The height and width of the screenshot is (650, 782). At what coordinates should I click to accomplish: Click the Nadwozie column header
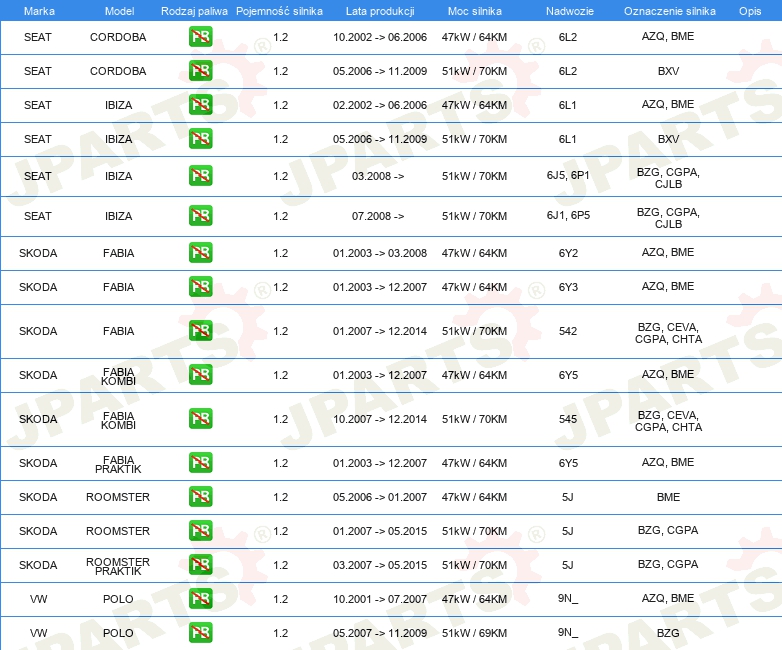point(570,11)
